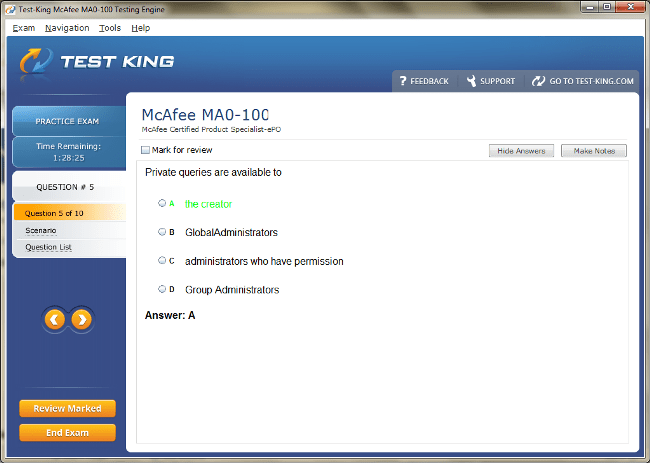Image resolution: width=650 pixels, height=463 pixels.
Task: Select answer A the creator
Action: [x=162, y=203]
